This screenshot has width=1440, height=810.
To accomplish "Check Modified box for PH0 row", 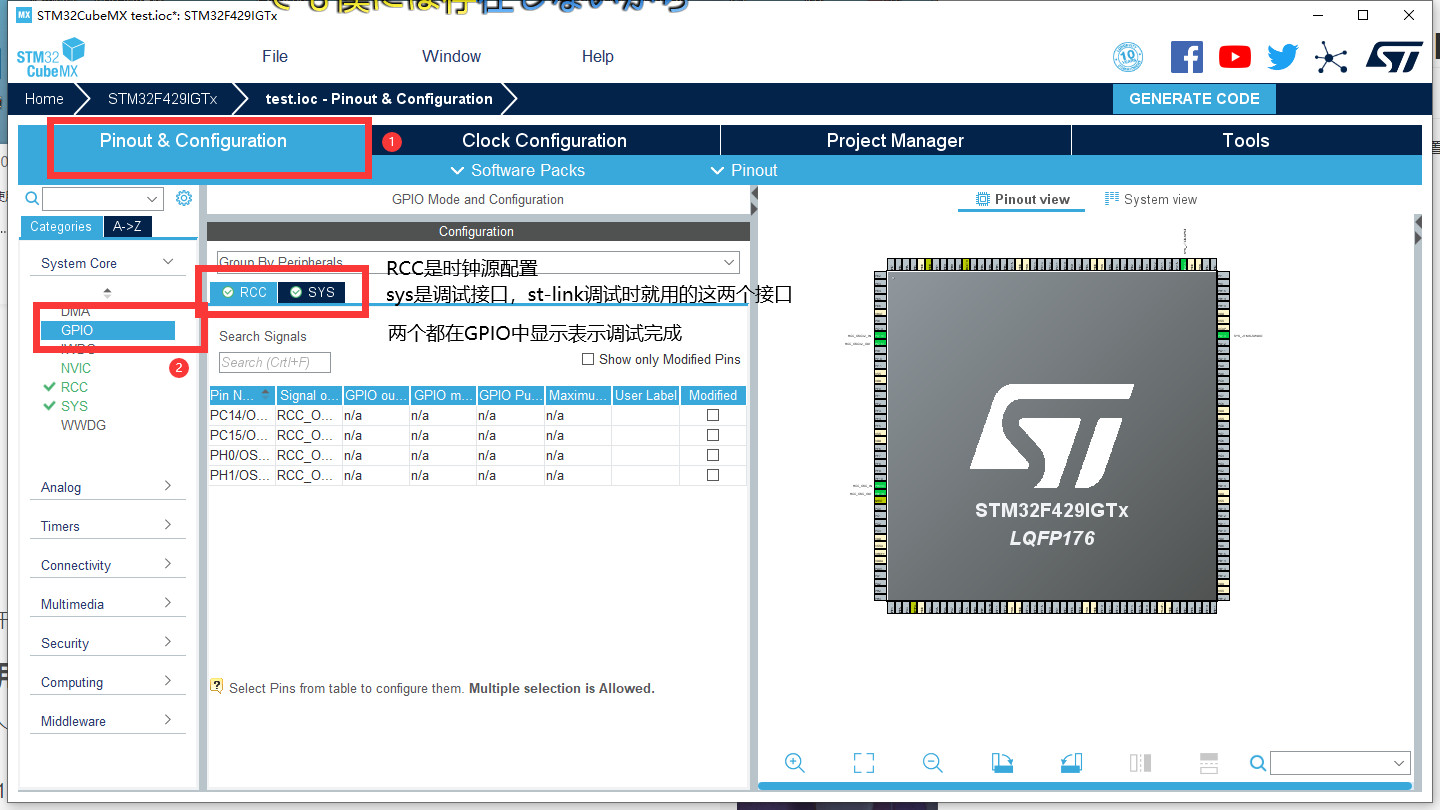I will click(x=713, y=455).
